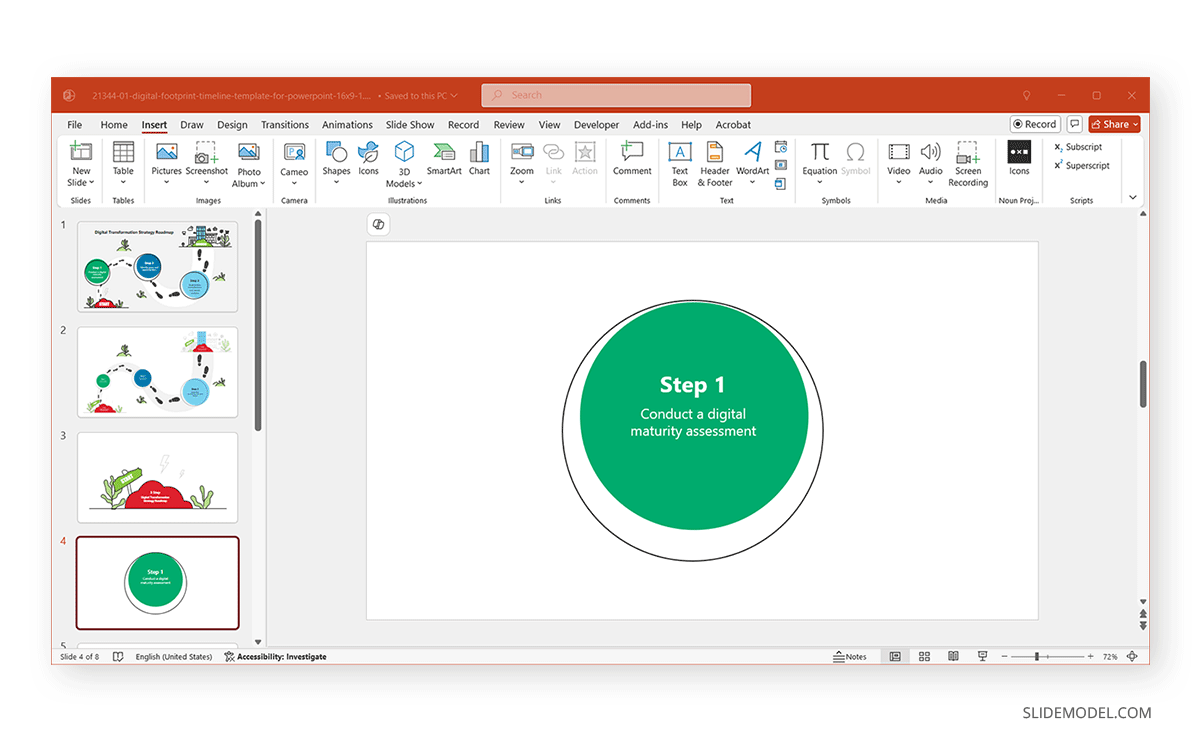Click the New Slide icon

(x=81, y=152)
